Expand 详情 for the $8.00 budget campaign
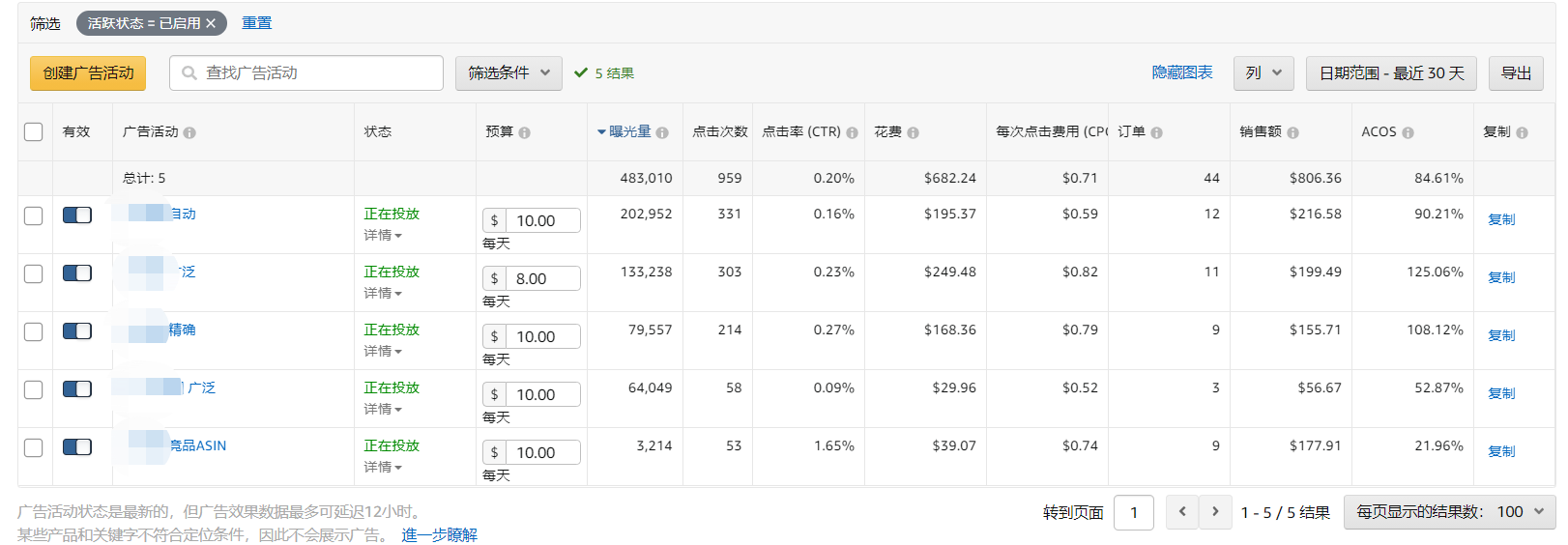 point(383,294)
